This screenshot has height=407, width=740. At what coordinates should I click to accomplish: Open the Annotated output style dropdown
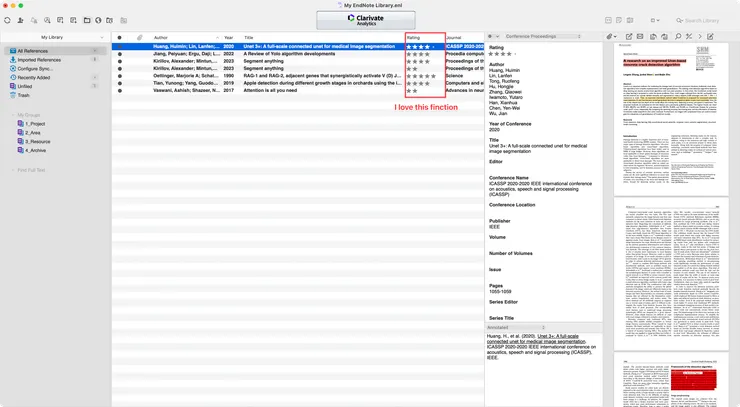(516, 327)
